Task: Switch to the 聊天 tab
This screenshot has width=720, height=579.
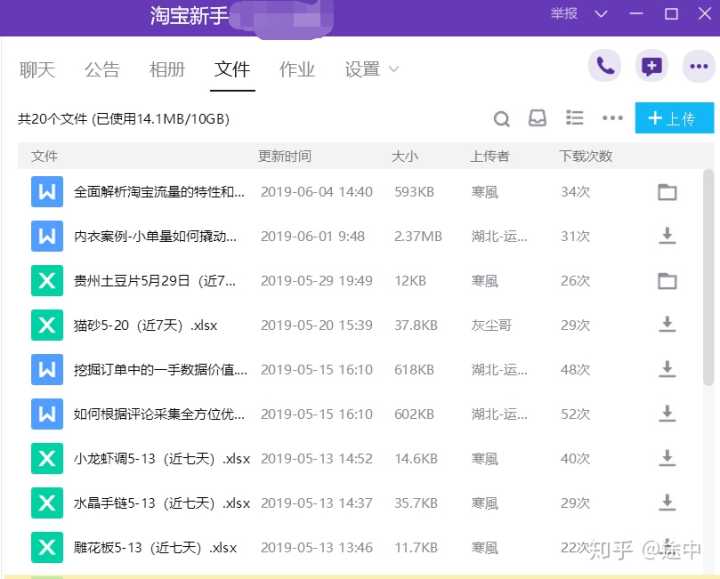Action: tap(37, 69)
